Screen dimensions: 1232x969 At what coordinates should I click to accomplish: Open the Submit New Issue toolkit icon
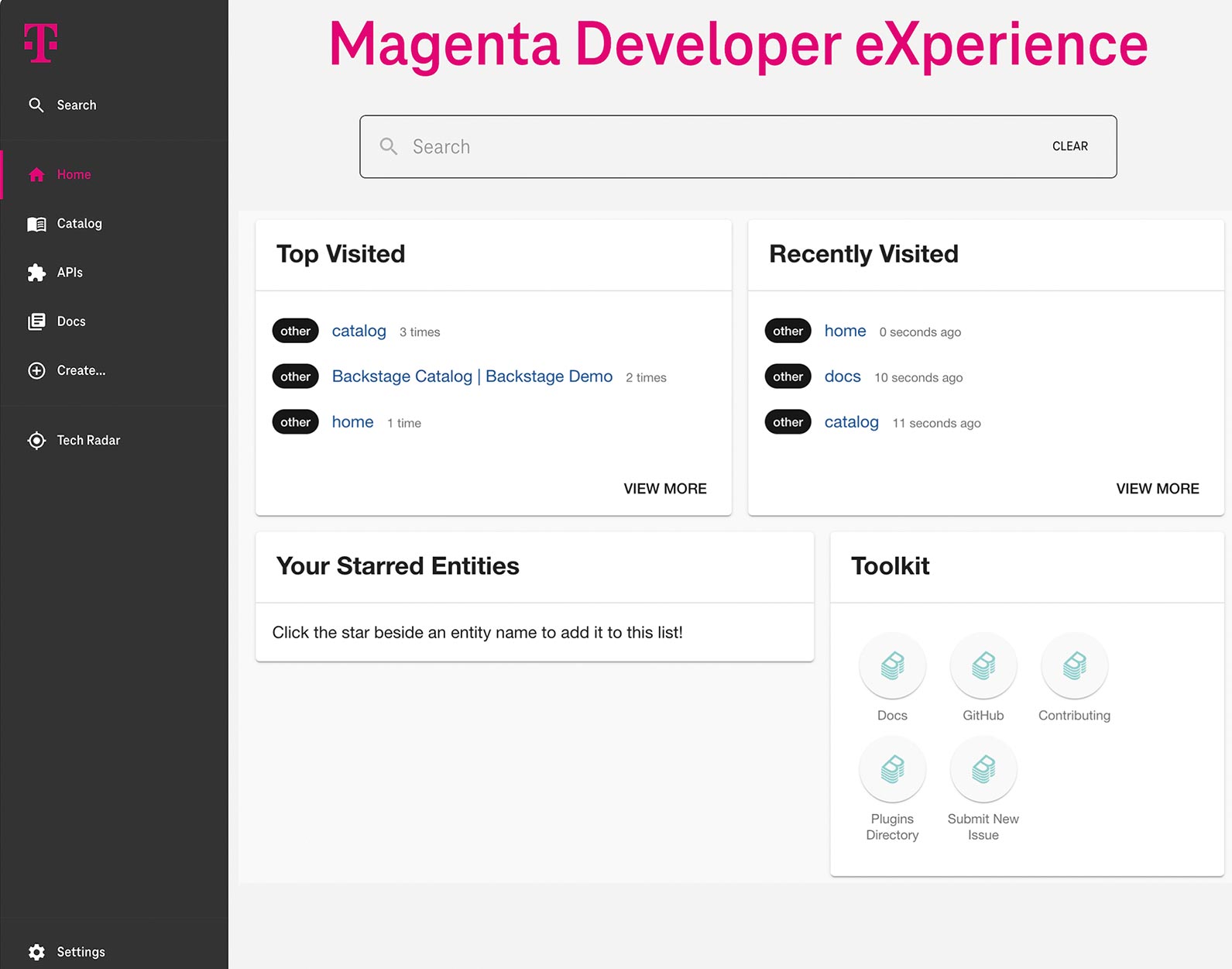tap(983, 769)
